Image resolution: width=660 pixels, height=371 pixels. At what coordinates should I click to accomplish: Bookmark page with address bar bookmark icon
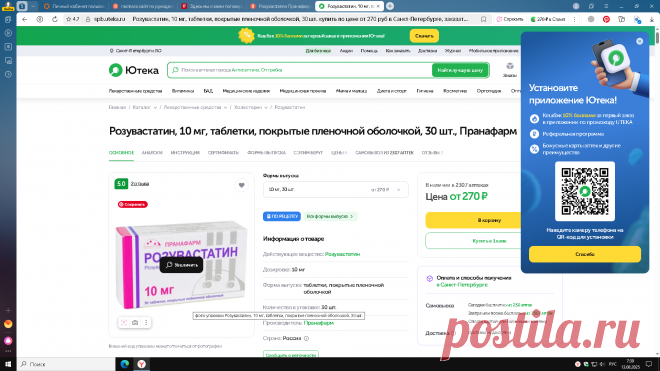pos(484,19)
